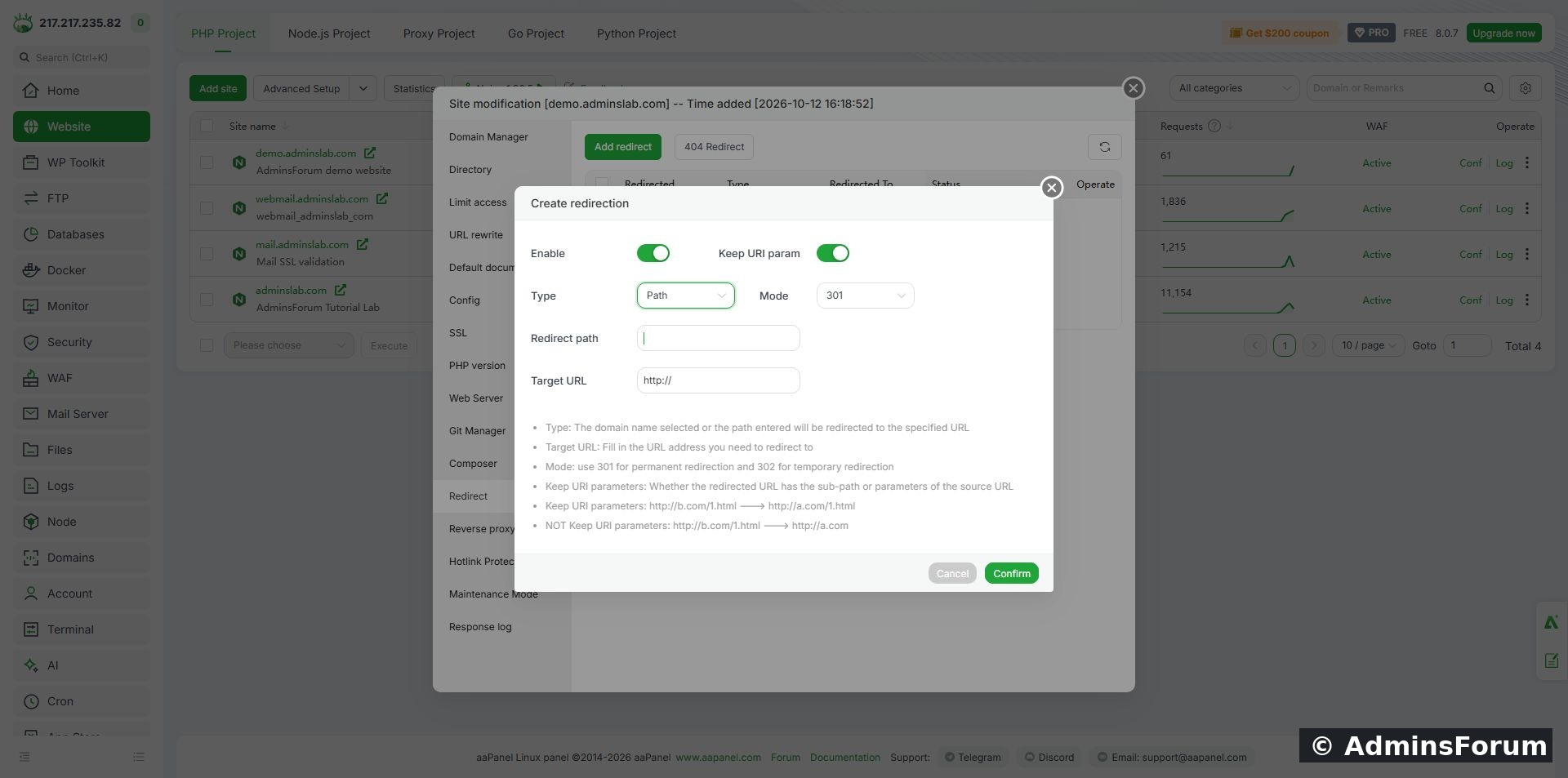The height and width of the screenshot is (778, 1568).
Task: Open the SSL settings section
Action: 458,333
